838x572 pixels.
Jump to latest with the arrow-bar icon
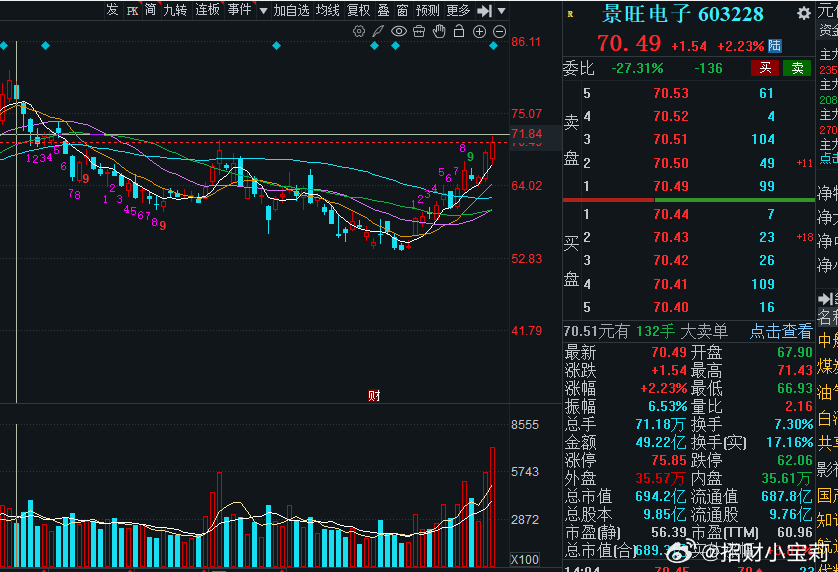[485, 11]
